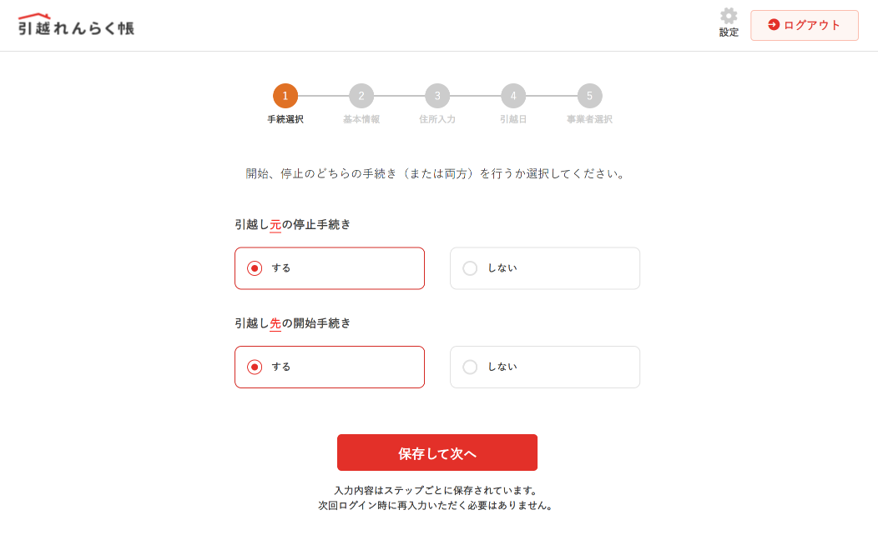Click the ログアウト arrow icon
The height and width of the screenshot is (540, 878).
point(773,25)
